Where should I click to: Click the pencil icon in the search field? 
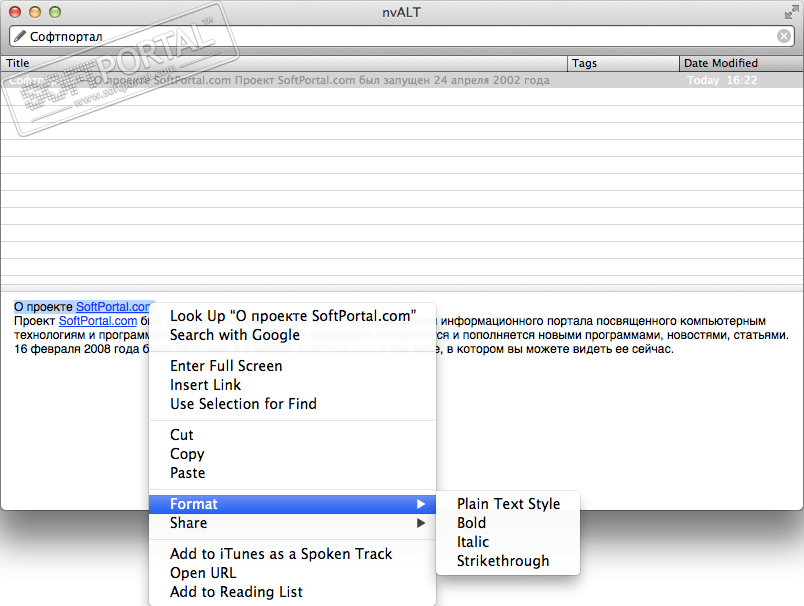19,36
